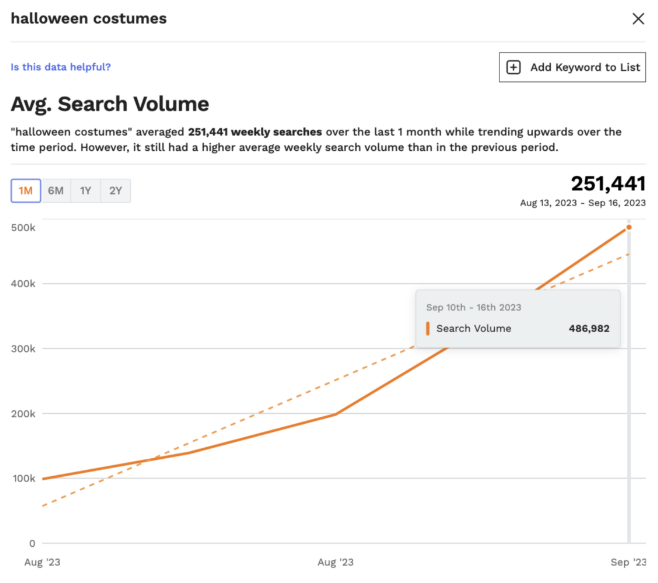Click the highlighted endpoint dot on the chart
The height and width of the screenshot is (583, 658).
[x=628, y=227]
